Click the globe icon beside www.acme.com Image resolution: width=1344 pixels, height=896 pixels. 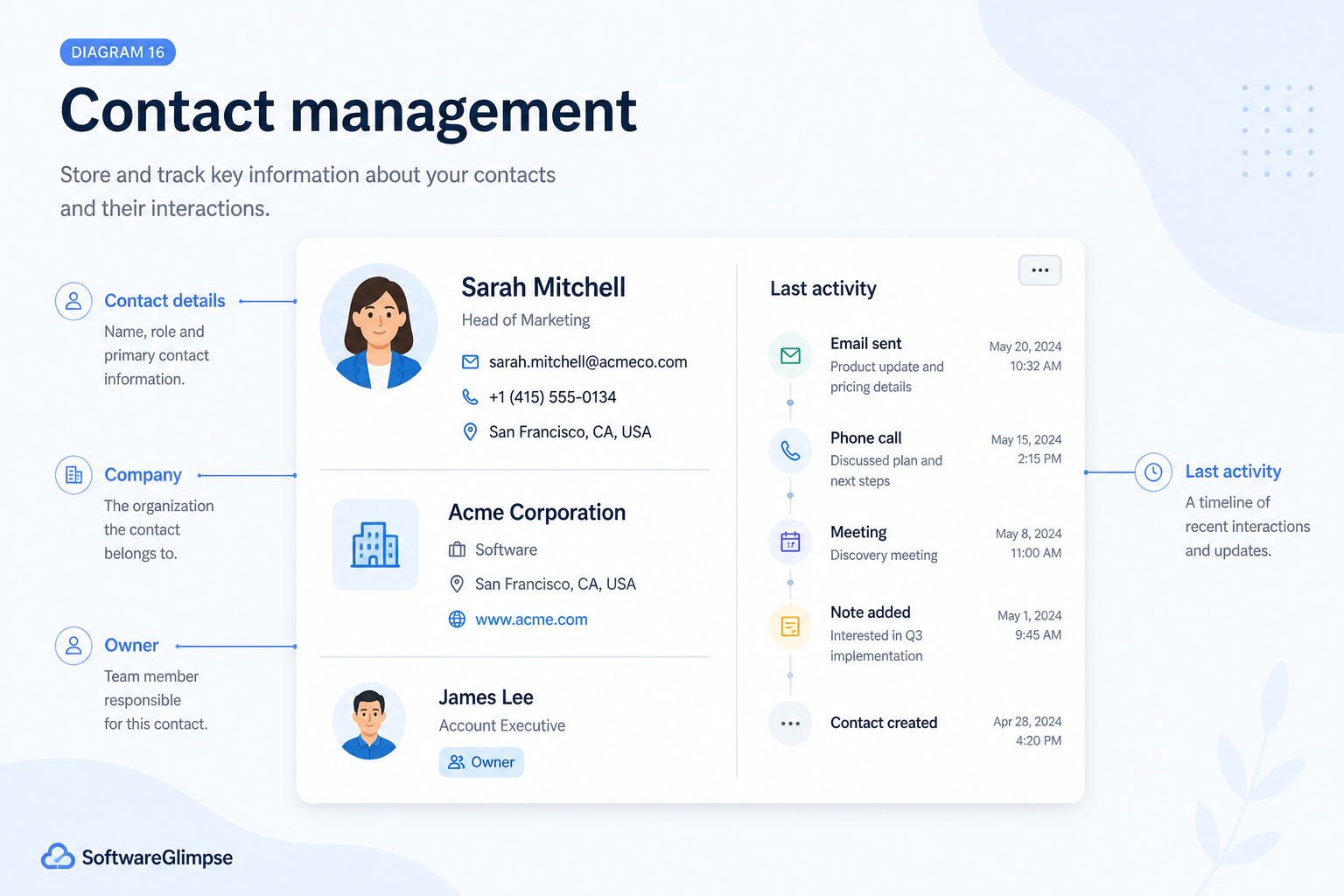click(x=457, y=619)
